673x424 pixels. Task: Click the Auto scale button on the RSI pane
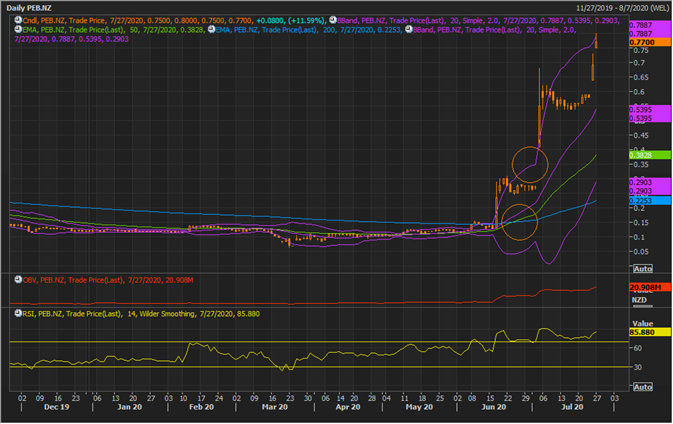(x=643, y=387)
